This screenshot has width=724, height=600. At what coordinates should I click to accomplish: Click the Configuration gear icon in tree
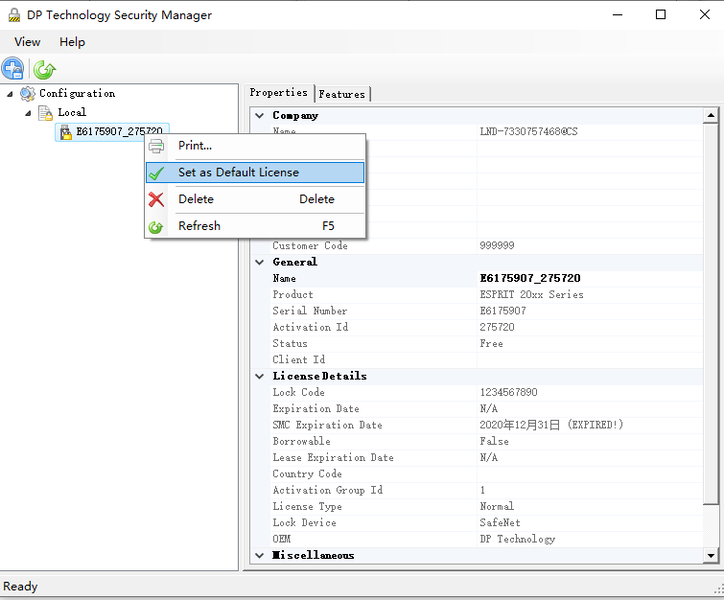coord(27,94)
